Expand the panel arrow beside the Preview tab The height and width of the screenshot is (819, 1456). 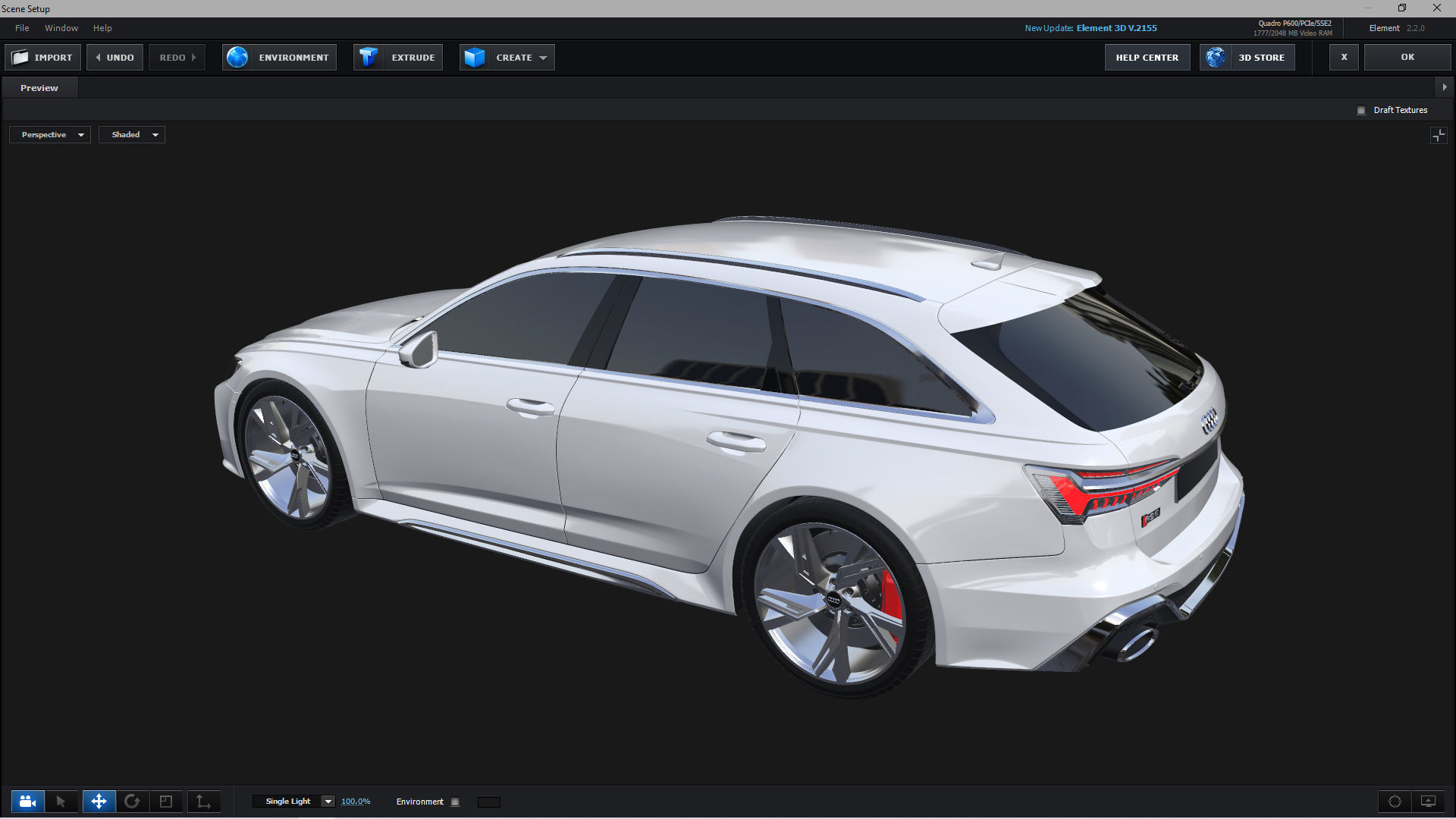1445,87
